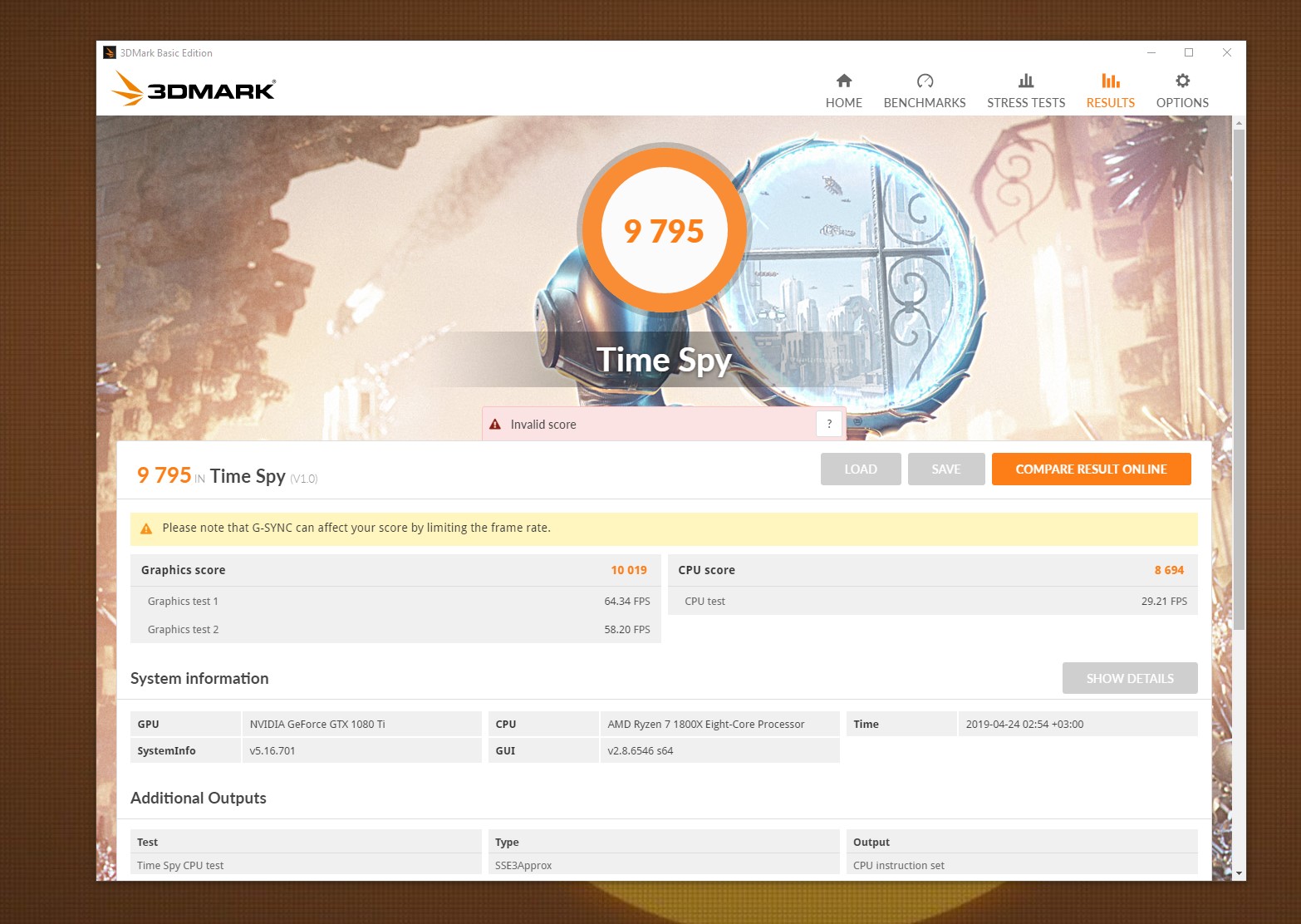
Task: Click the SSE3Approx type value
Action: click(523, 865)
